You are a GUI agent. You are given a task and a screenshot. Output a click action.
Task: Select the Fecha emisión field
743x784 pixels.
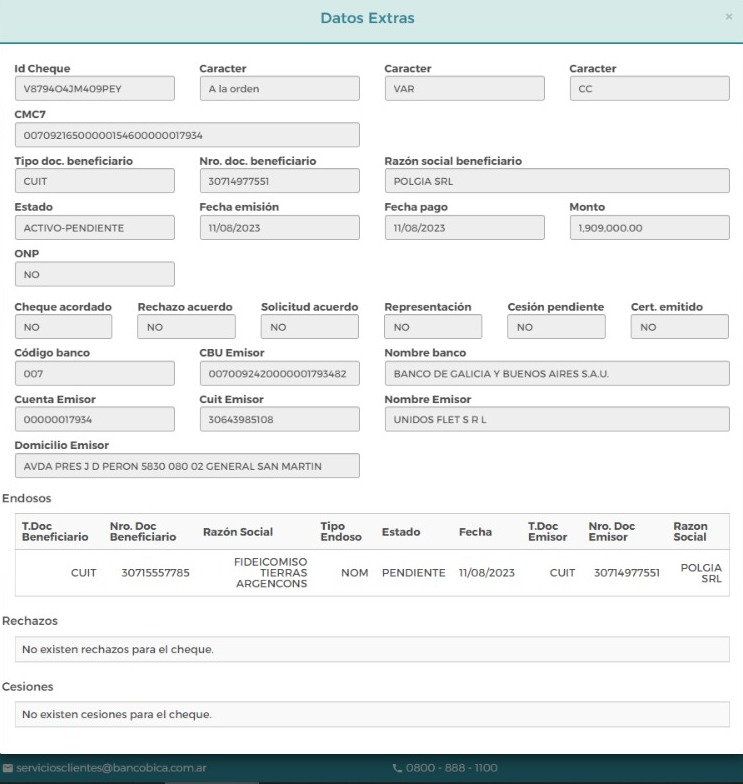(280, 228)
